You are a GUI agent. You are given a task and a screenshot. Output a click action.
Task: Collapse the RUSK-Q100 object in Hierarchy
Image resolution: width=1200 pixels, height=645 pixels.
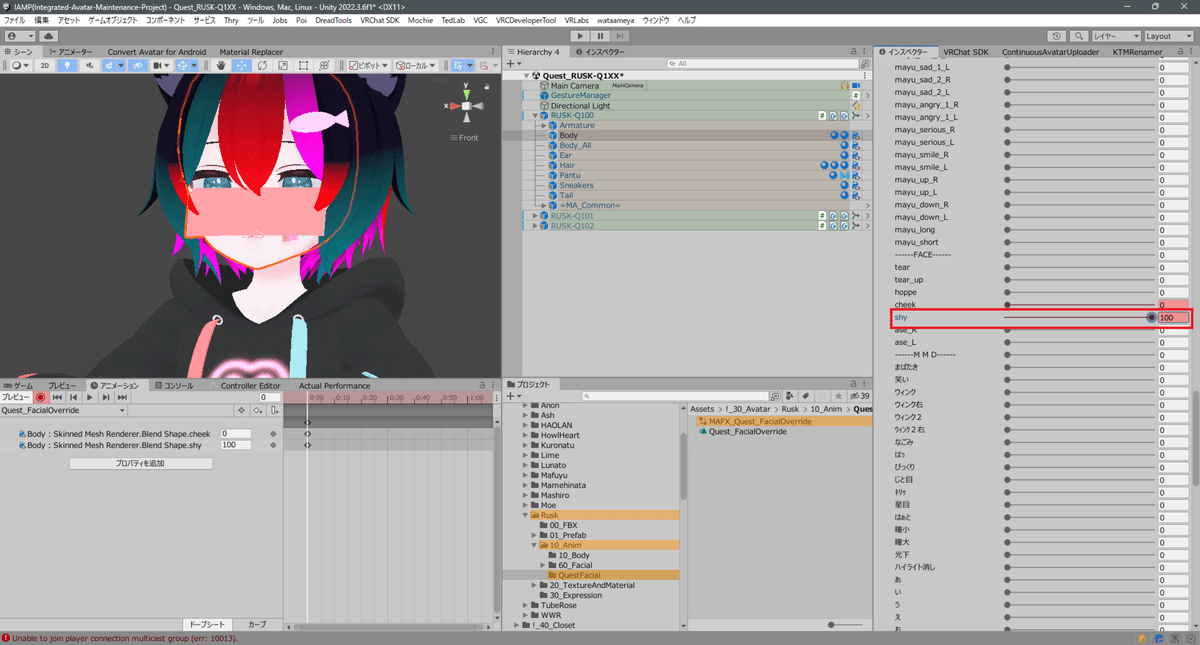(536, 116)
